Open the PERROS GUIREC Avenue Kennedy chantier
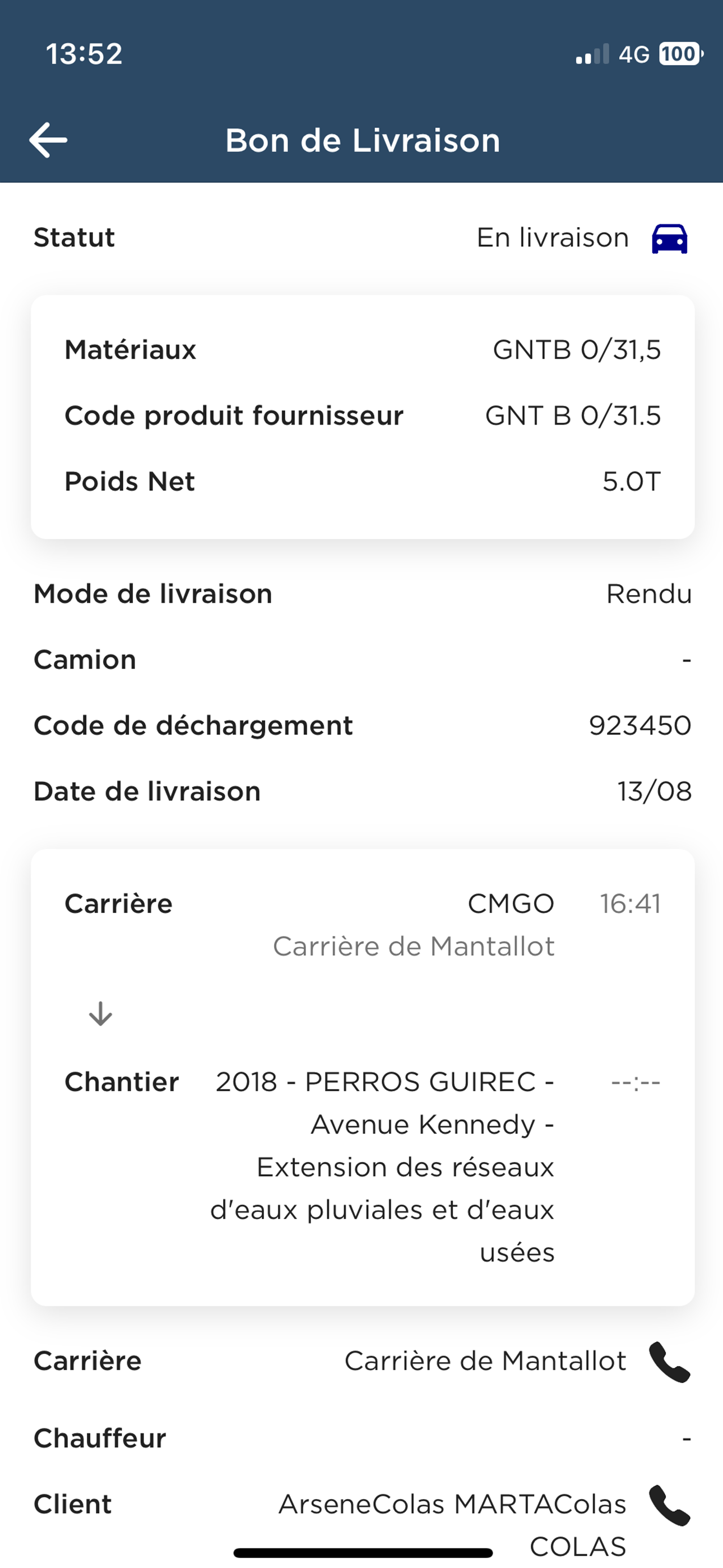Viewport: 723px width, 1568px height. (x=382, y=1167)
